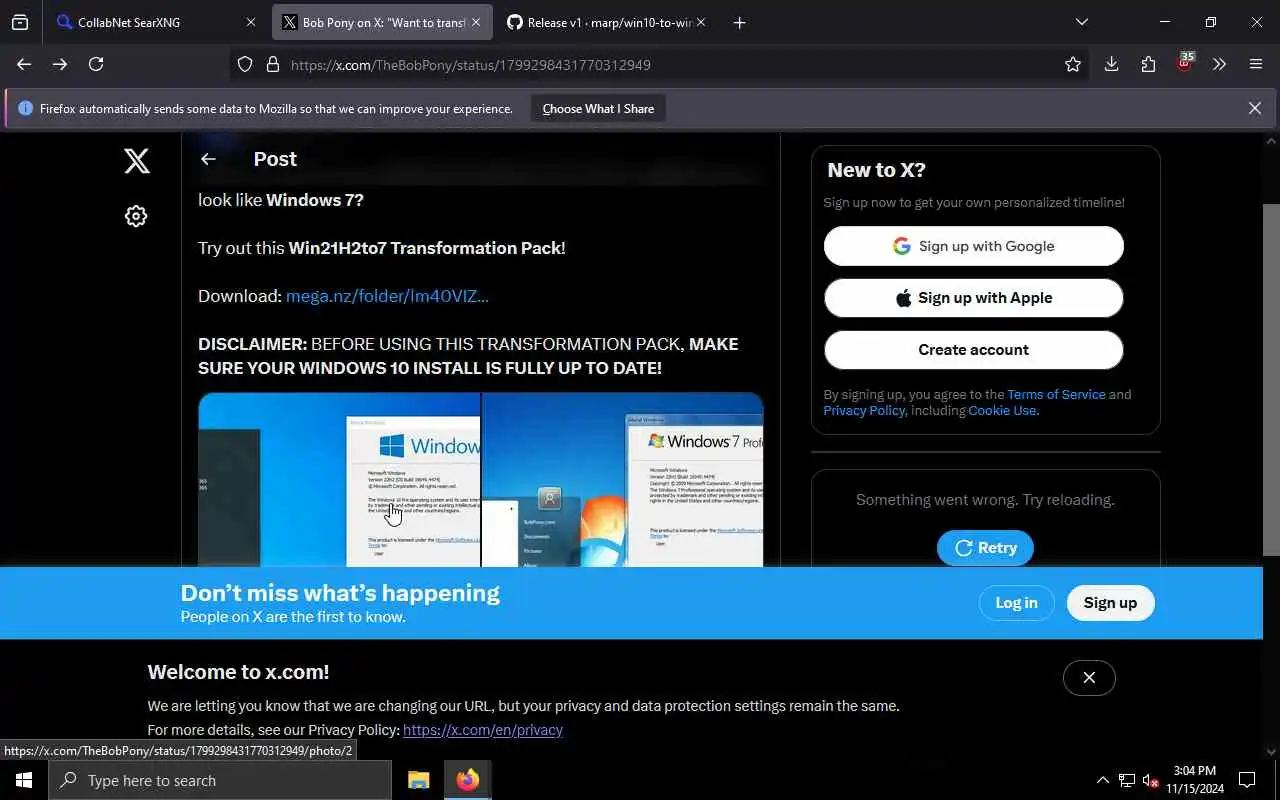Focus the x.com URL address field
The width and height of the screenshot is (1280, 800).
[x=660, y=65]
